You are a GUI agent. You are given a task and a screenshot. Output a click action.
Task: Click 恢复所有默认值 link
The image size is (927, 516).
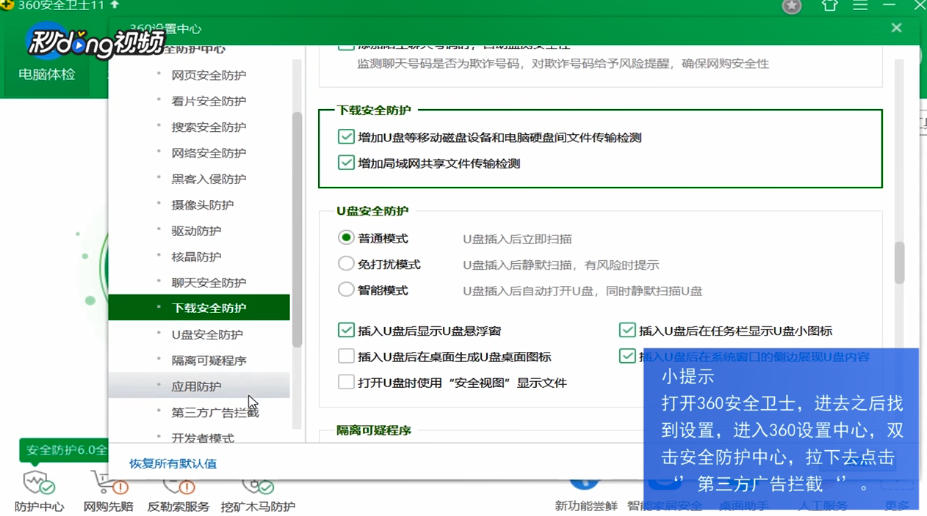[x=173, y=463]
